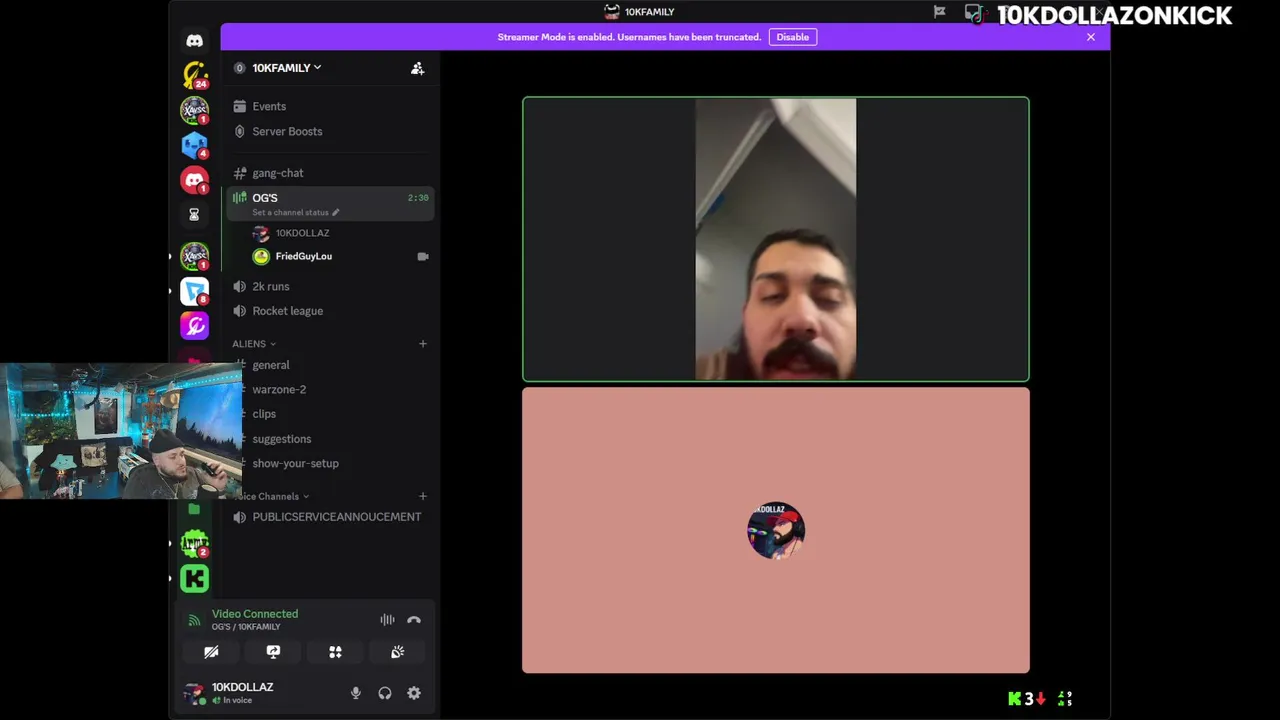
Task: Toggle noise suppression waveform button
Action: point(387,620)
